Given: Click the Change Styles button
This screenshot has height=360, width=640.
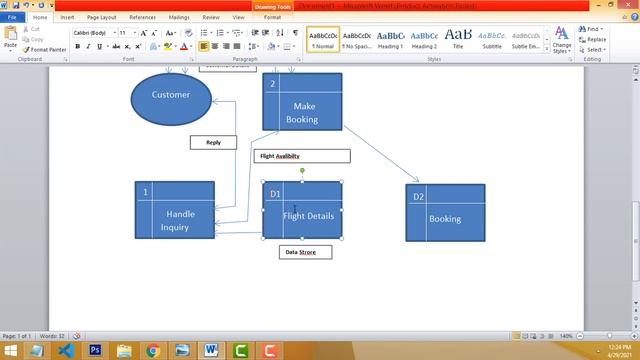Looking at the screenshot, I should [x=562, y=40].
